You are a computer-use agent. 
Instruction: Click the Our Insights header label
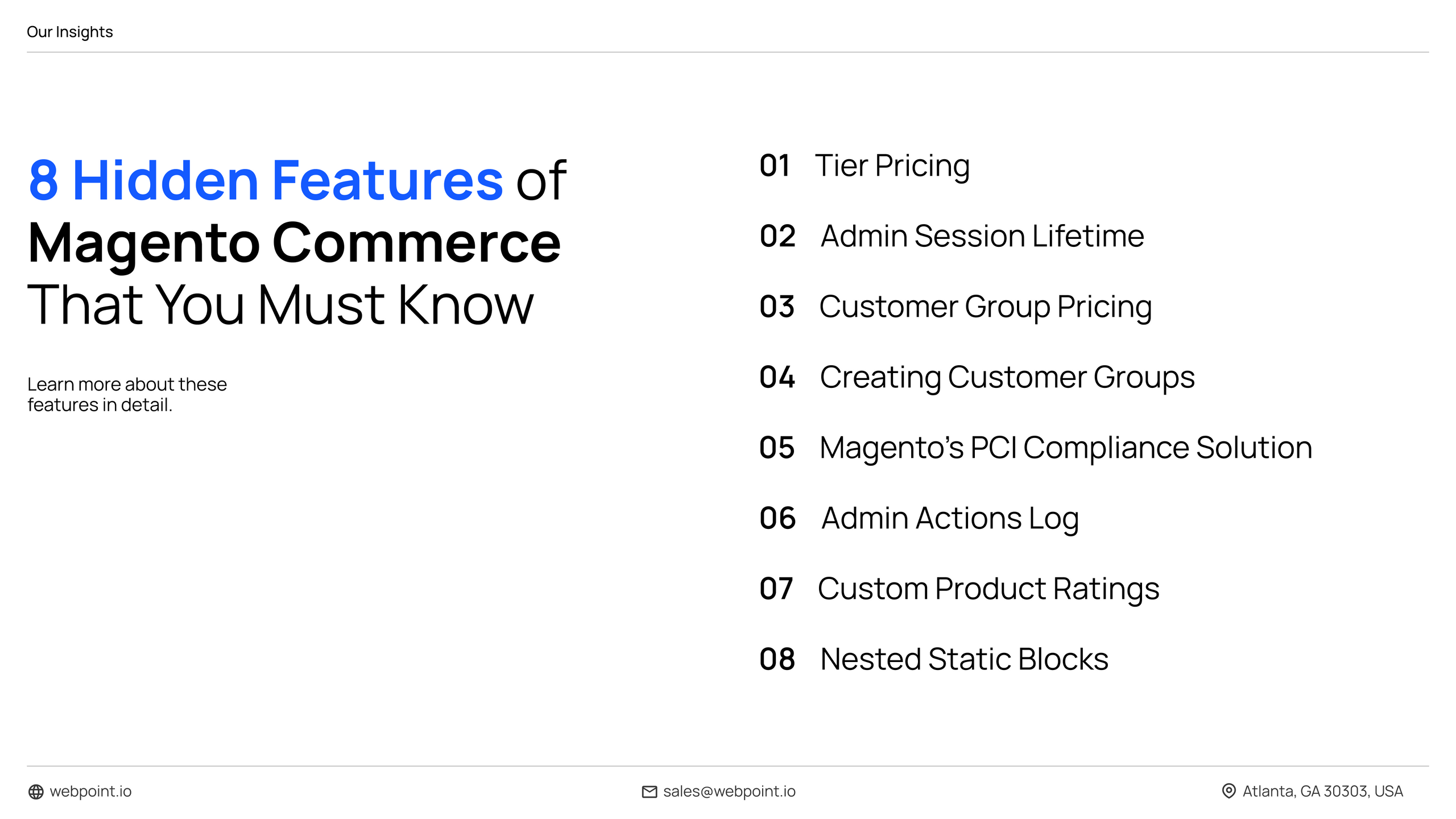coord(69,32)
